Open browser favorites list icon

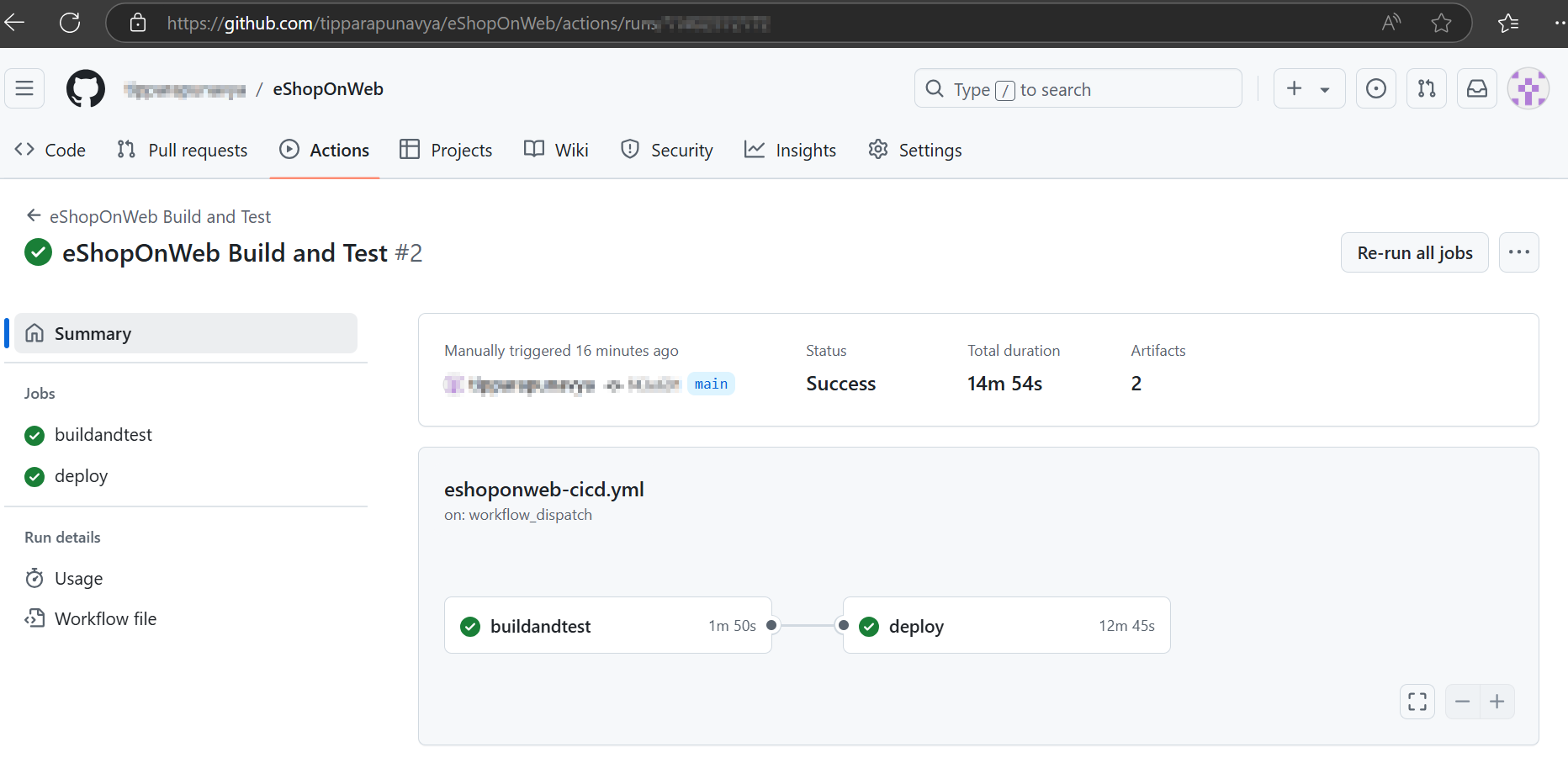pyautogui.click(x=1508, y=23)
